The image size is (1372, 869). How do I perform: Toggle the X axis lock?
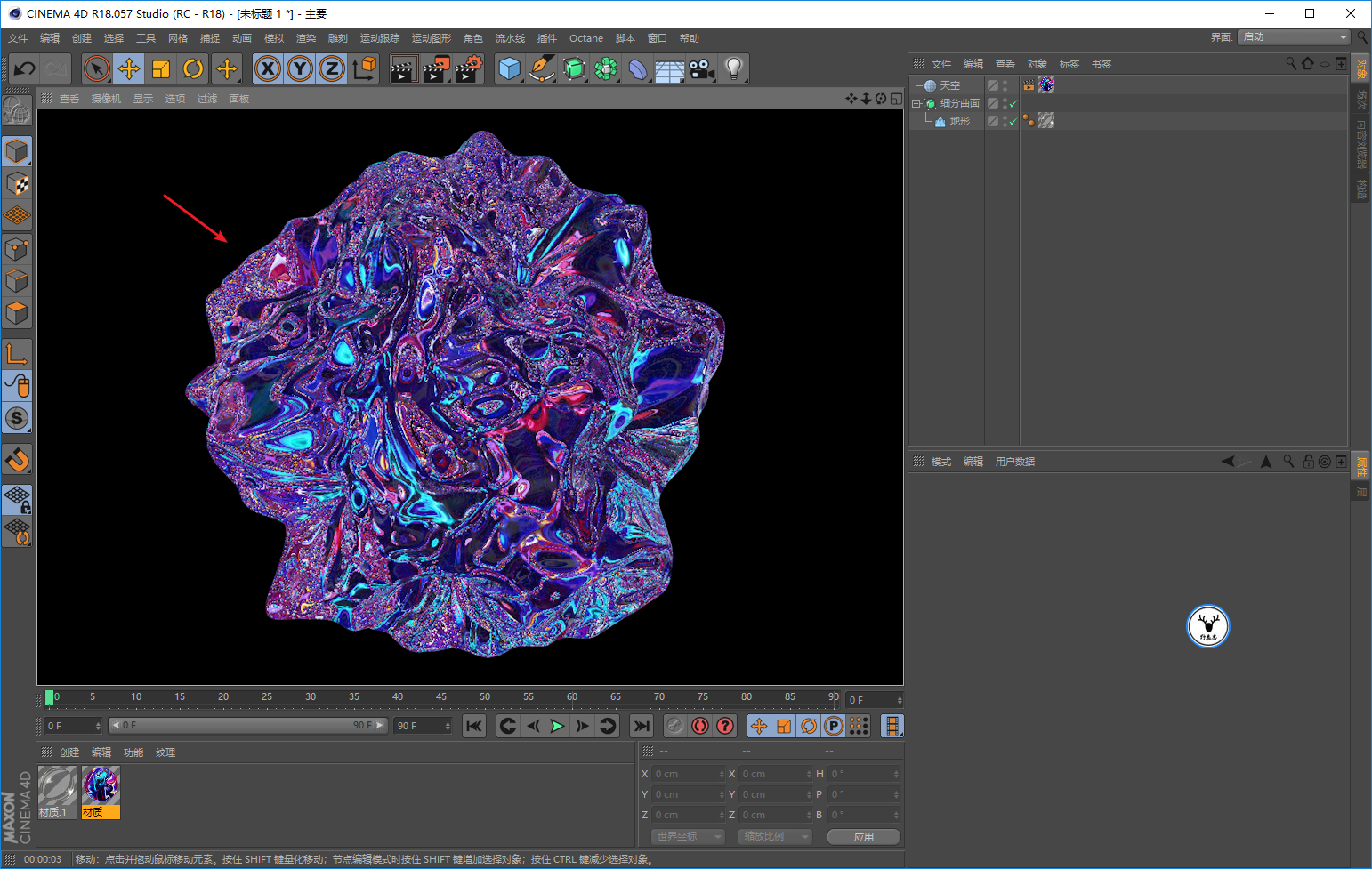point(268,68)
